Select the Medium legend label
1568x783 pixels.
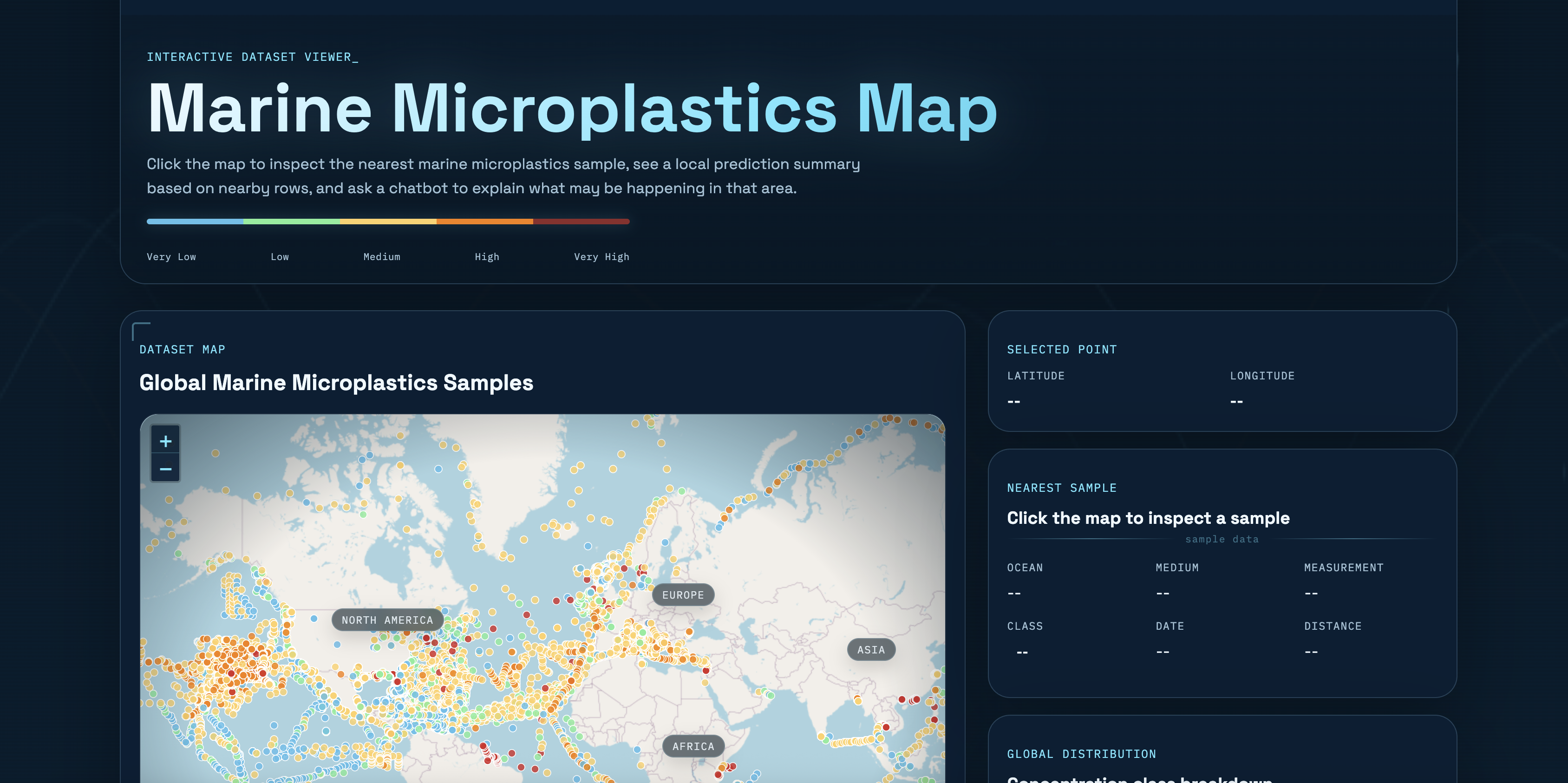pos(382,257)
